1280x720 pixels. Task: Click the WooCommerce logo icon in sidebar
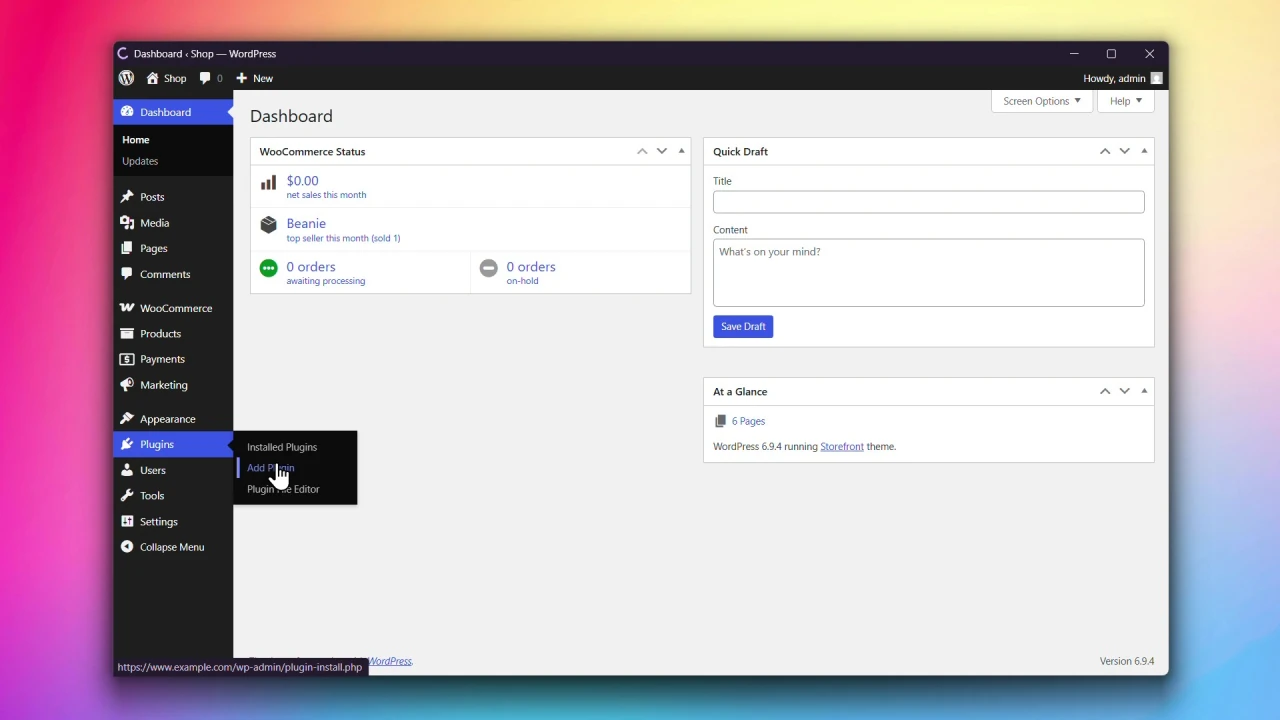point(127,308)
